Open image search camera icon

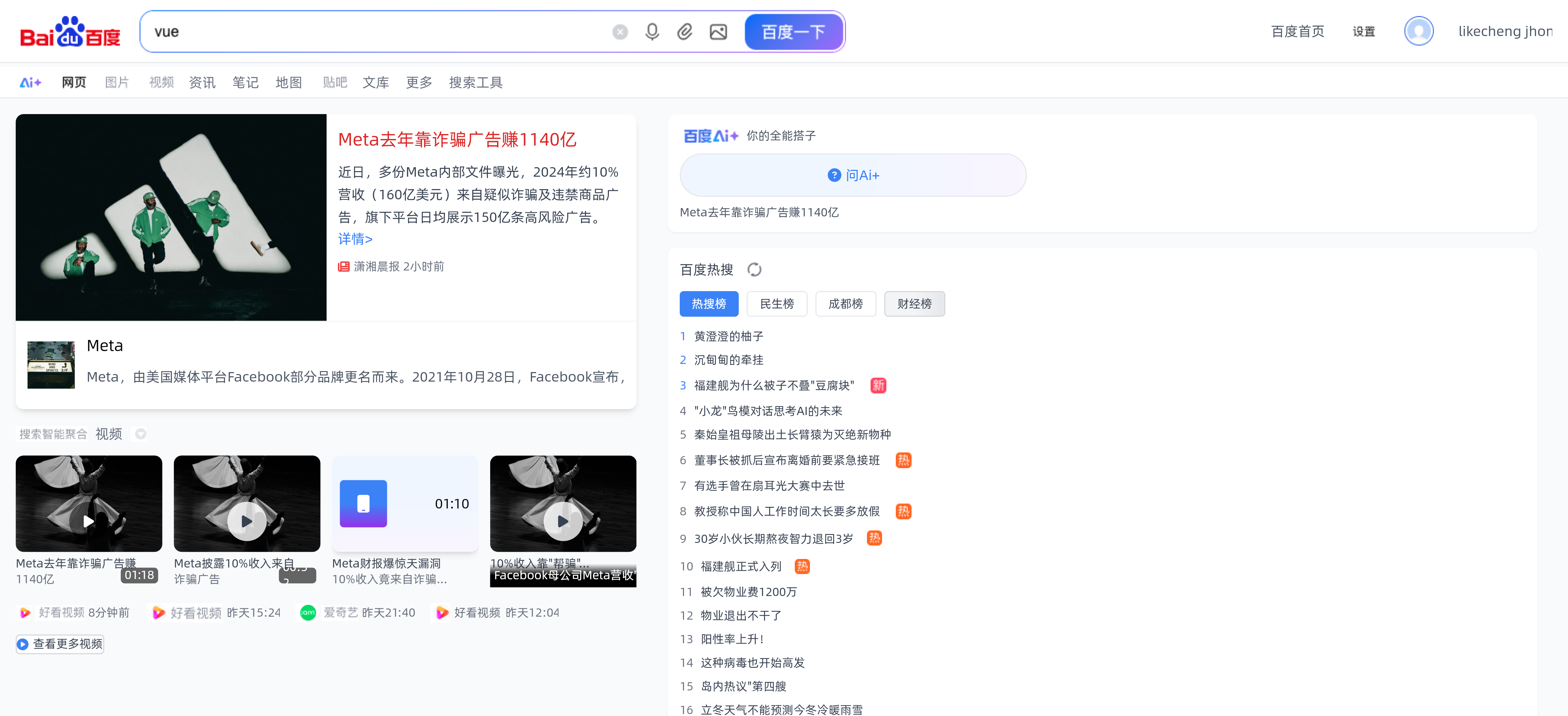[x=718, y=32]
